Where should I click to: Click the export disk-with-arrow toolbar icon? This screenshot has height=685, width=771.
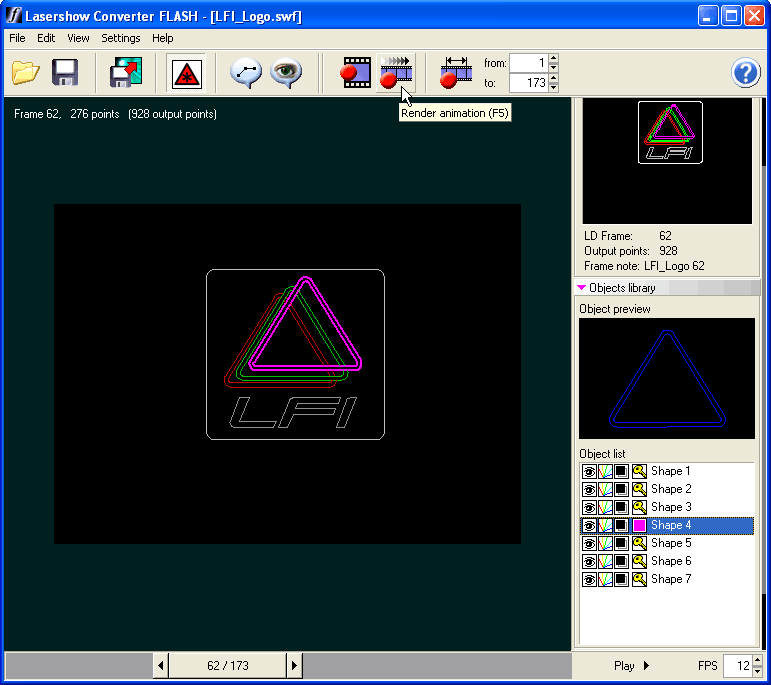[126, 73]
